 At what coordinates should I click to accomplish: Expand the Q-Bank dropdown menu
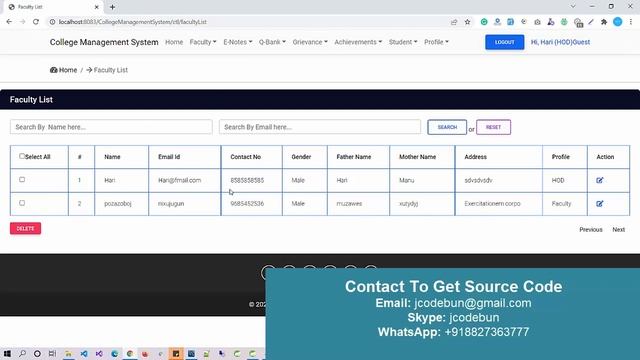pos(272,42)
